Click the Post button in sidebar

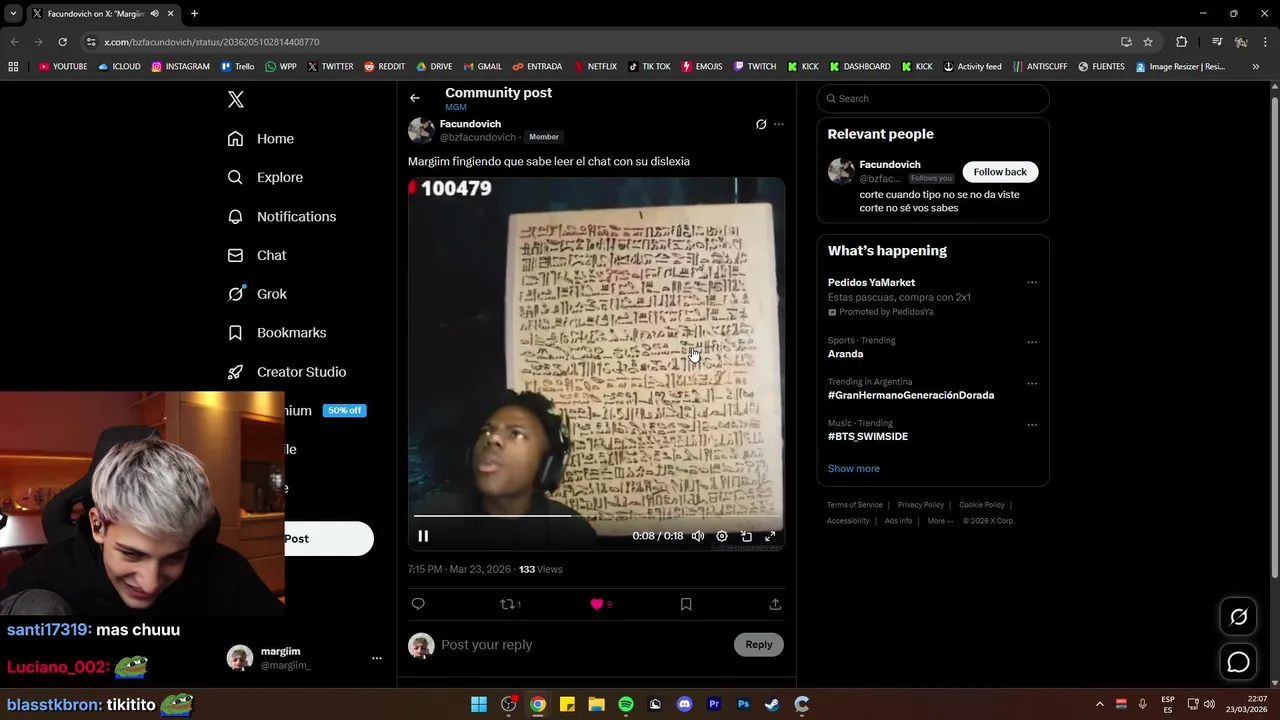(329, 539)
